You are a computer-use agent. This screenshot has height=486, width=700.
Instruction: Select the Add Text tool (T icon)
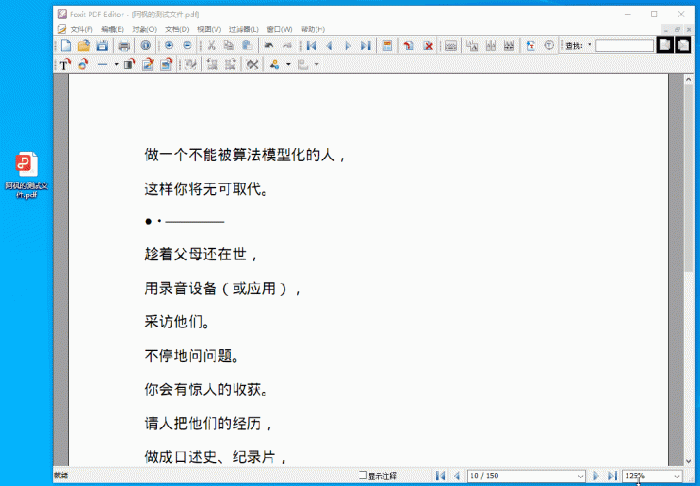(x=65, y=65)
